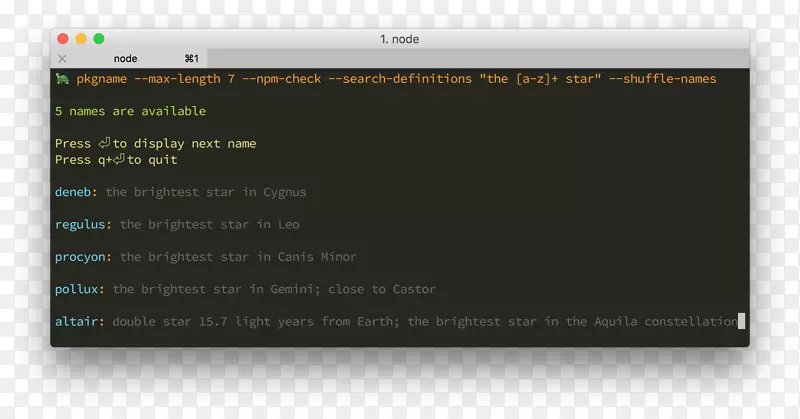Select the node tab
Viewport: 800px width, 419px height.
[129, 59]
